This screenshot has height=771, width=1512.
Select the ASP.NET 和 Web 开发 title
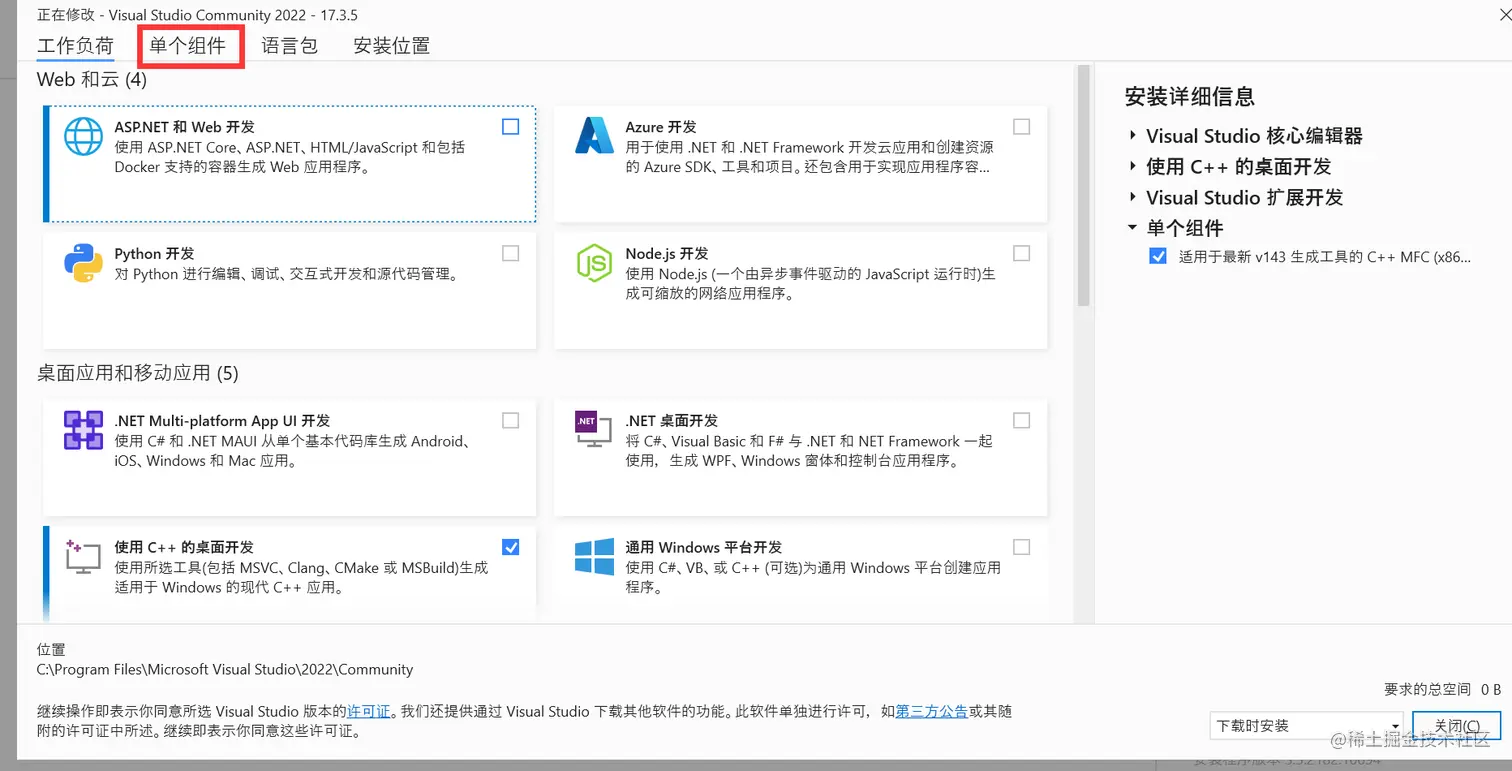pyautogui.click(x=185, y=127)
